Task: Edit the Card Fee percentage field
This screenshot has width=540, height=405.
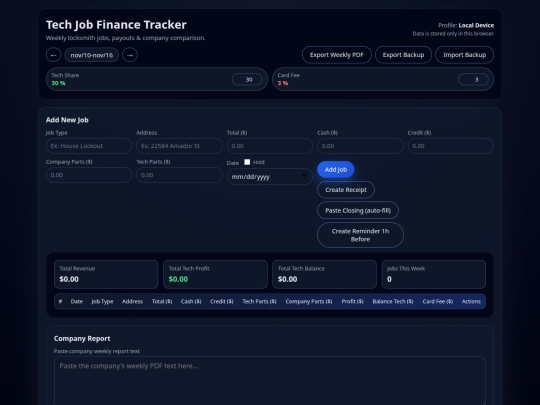Action: [x=473, y=80]
